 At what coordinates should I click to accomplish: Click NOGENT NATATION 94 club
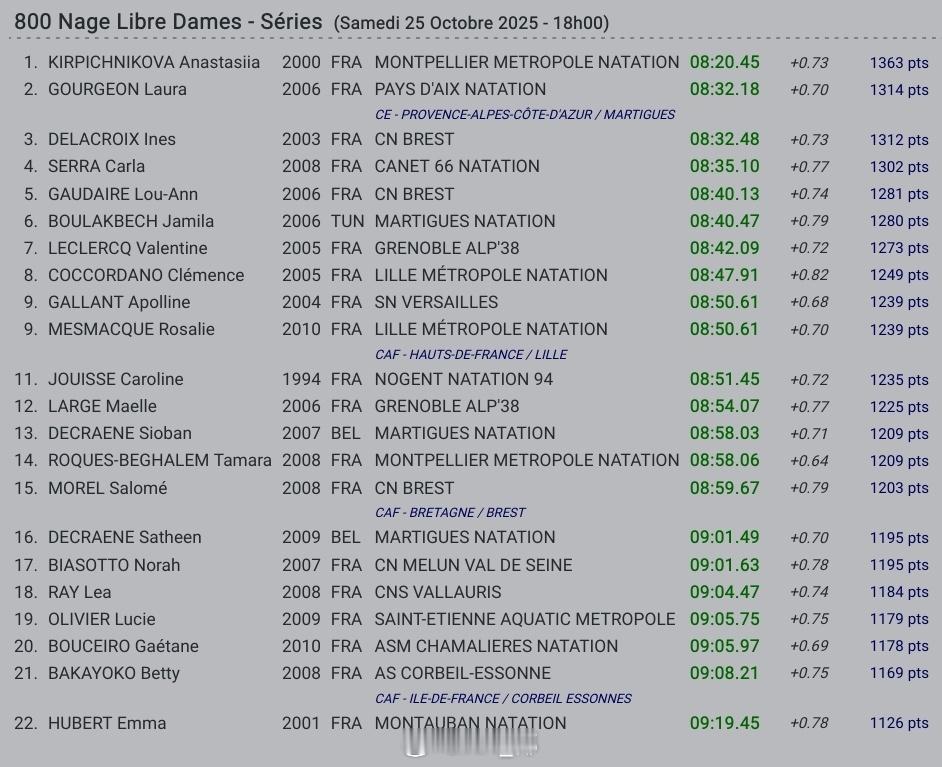pos(464,379)
